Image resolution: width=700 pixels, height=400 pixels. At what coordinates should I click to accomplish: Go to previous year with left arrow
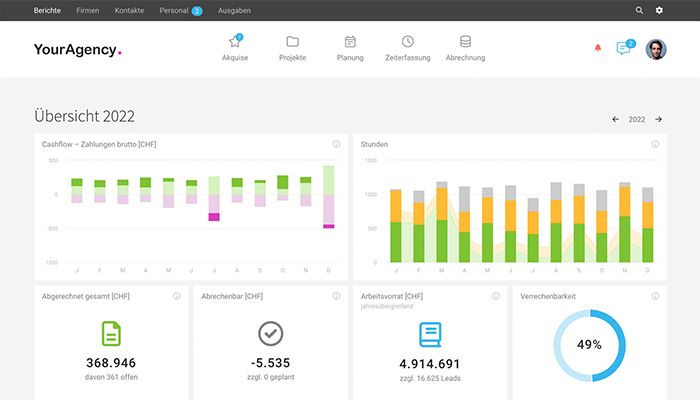(x=616, y=119)
